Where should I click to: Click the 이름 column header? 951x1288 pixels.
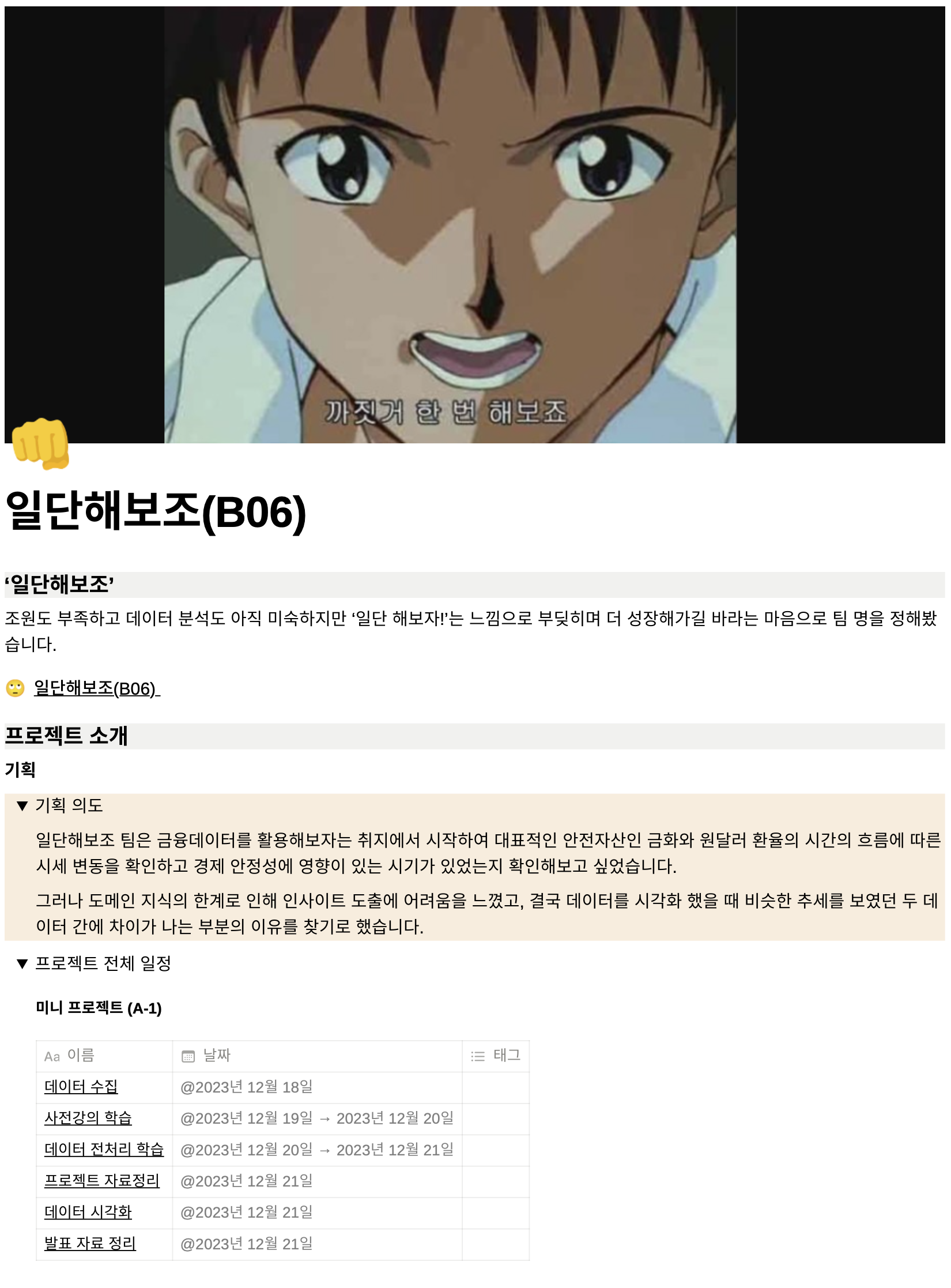pos(104,1056)
